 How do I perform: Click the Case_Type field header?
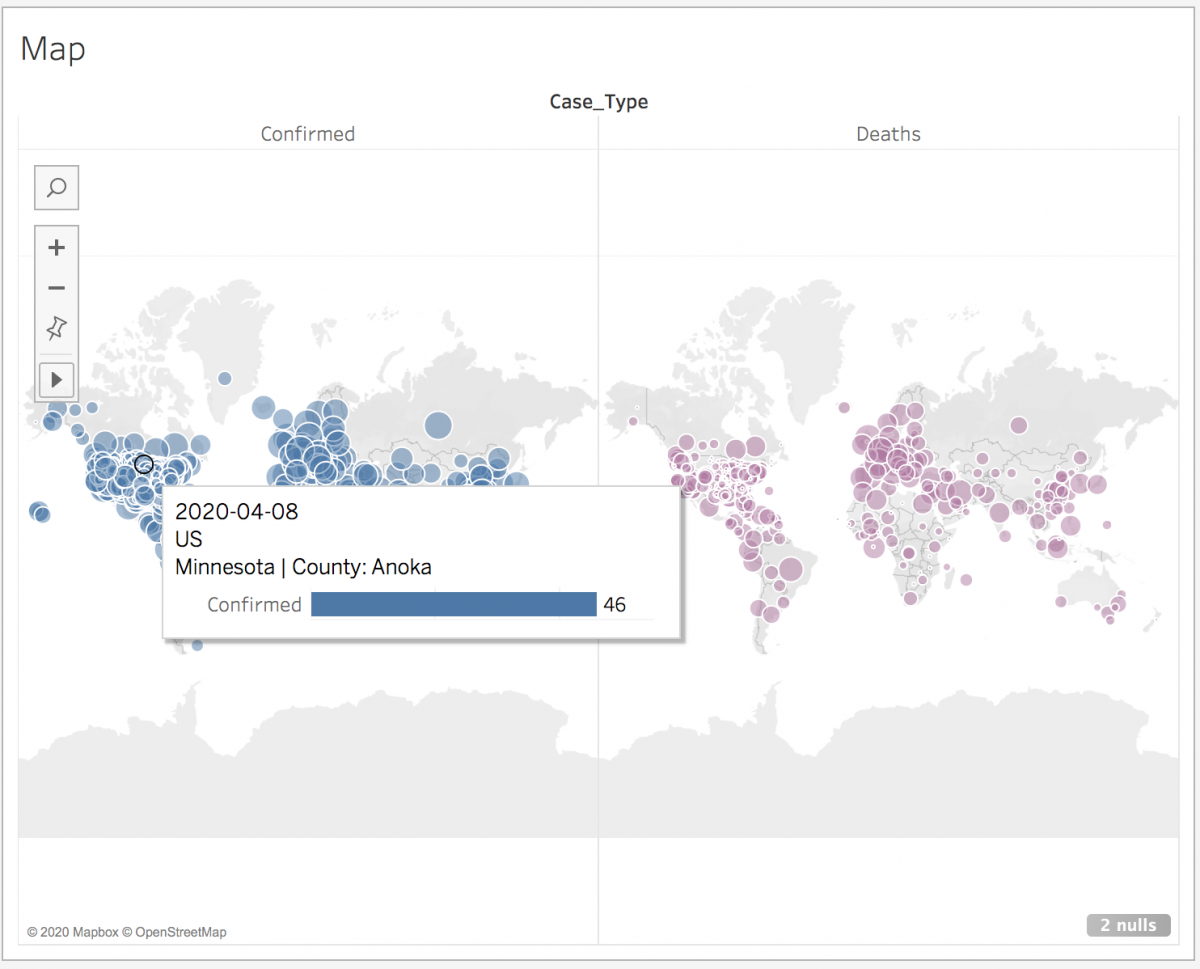[598, 102]
